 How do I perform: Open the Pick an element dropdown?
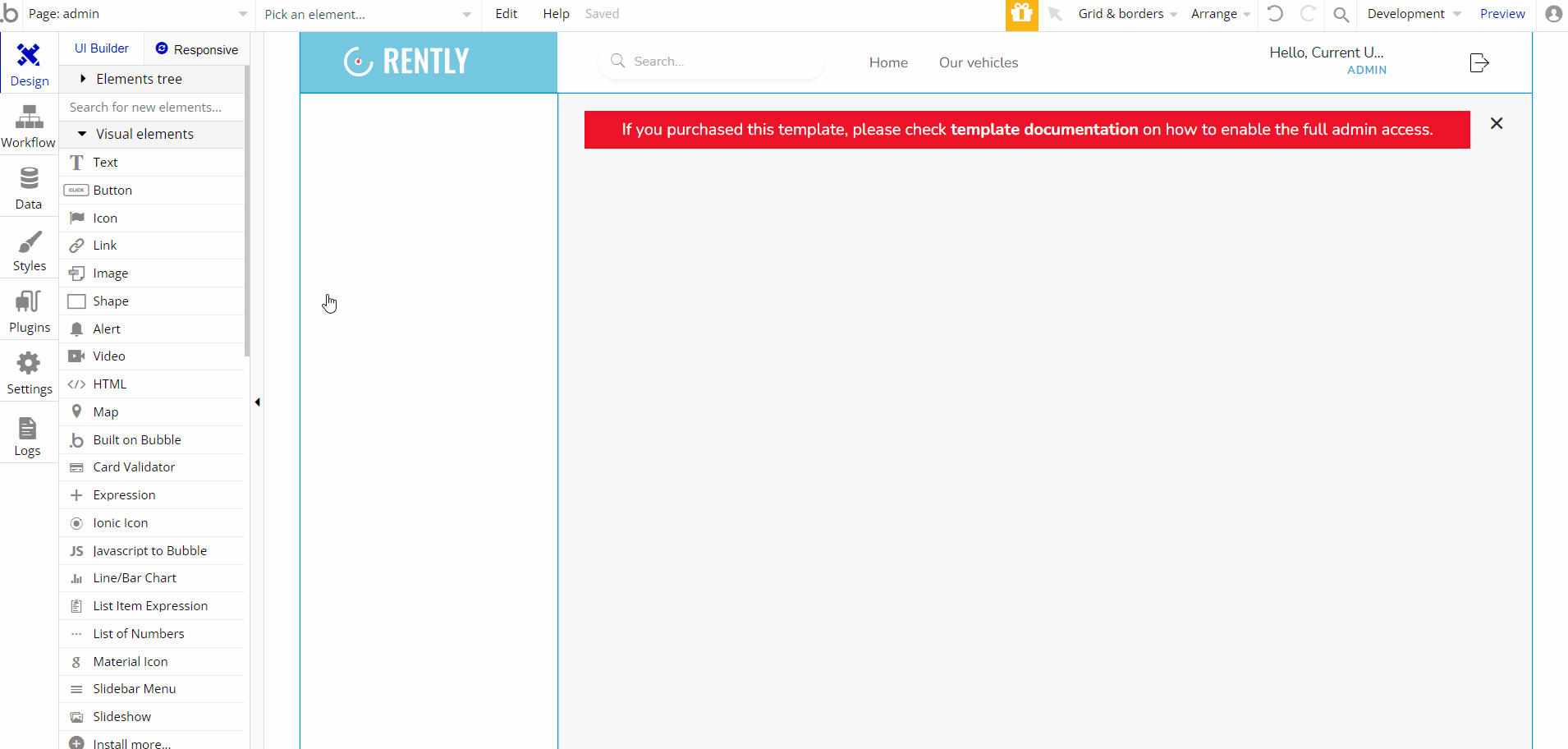368,14
